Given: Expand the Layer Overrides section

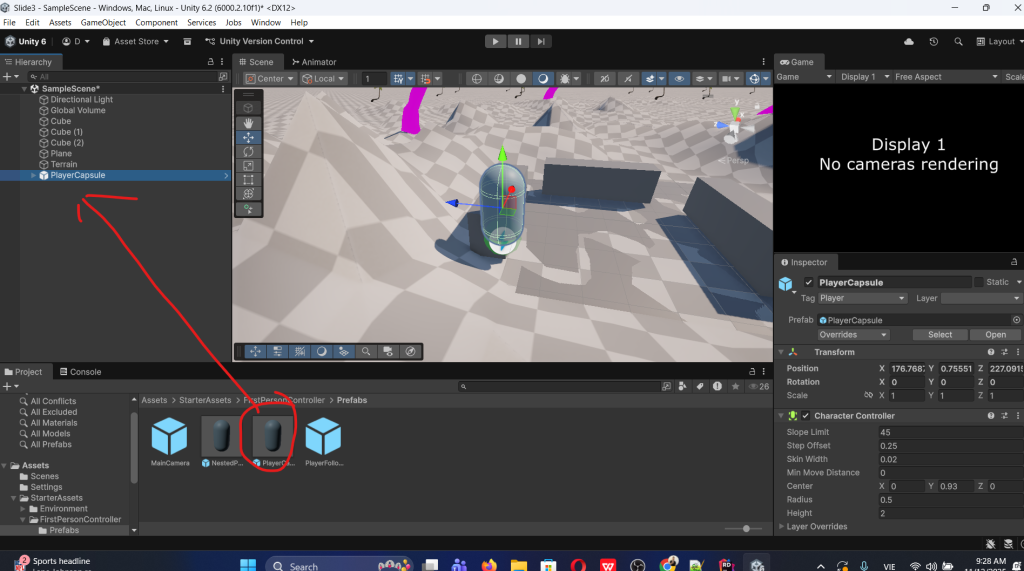Looking at the screenshot, I should tap(781, 526).
